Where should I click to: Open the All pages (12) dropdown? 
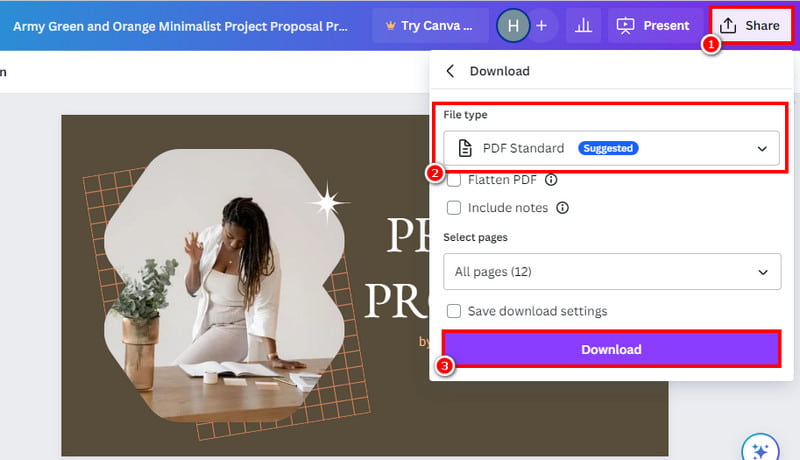[x=610, y=271]
